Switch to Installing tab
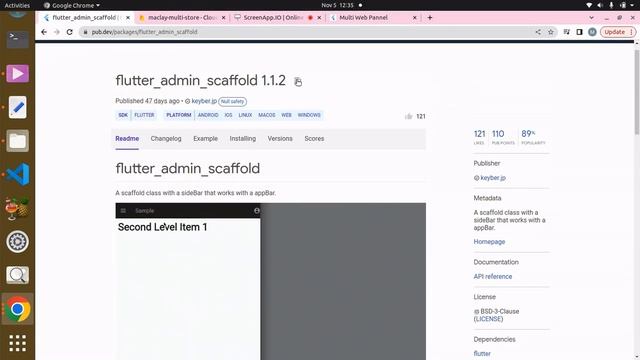This screenshot has height=360, width=640. (242, 139)
